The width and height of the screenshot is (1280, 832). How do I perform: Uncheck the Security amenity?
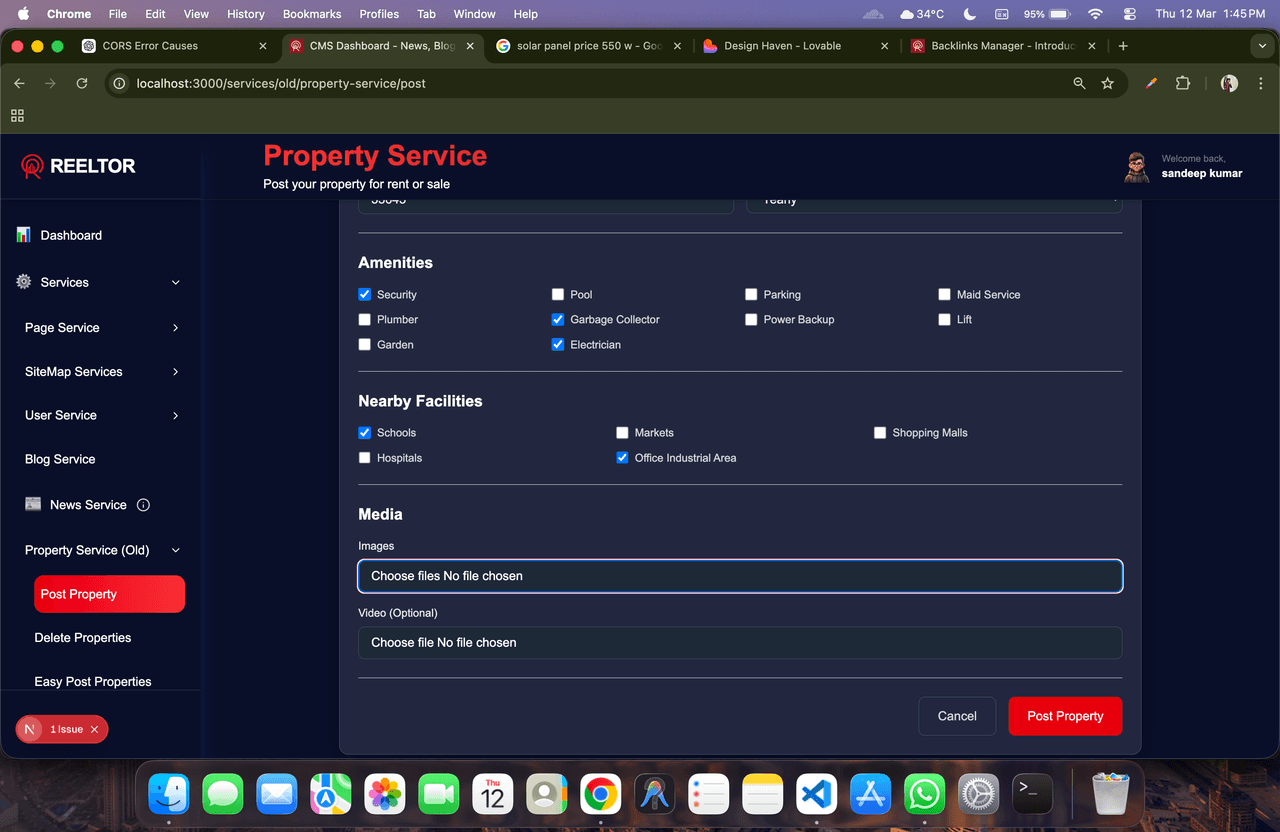click(365, 295)
